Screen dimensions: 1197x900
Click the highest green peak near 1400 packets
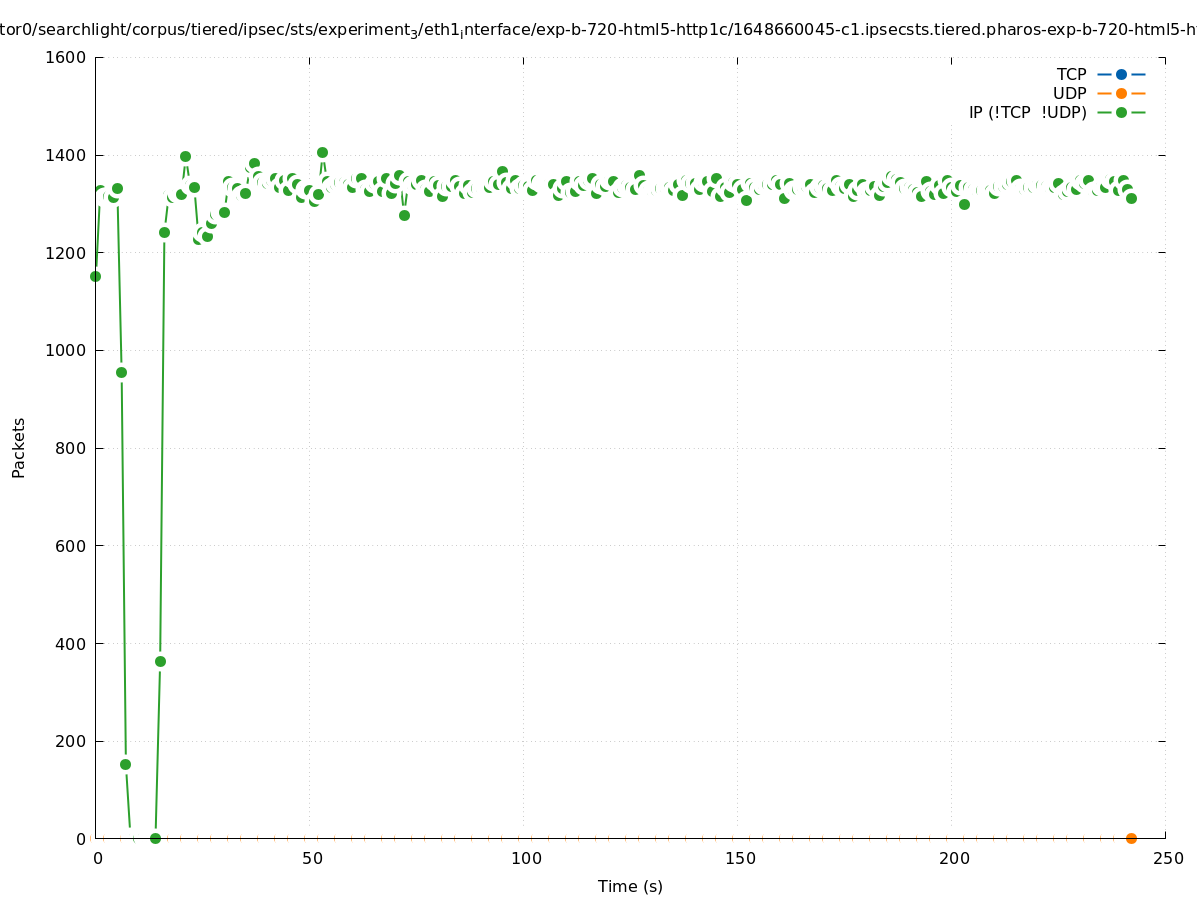click(322, 153)
